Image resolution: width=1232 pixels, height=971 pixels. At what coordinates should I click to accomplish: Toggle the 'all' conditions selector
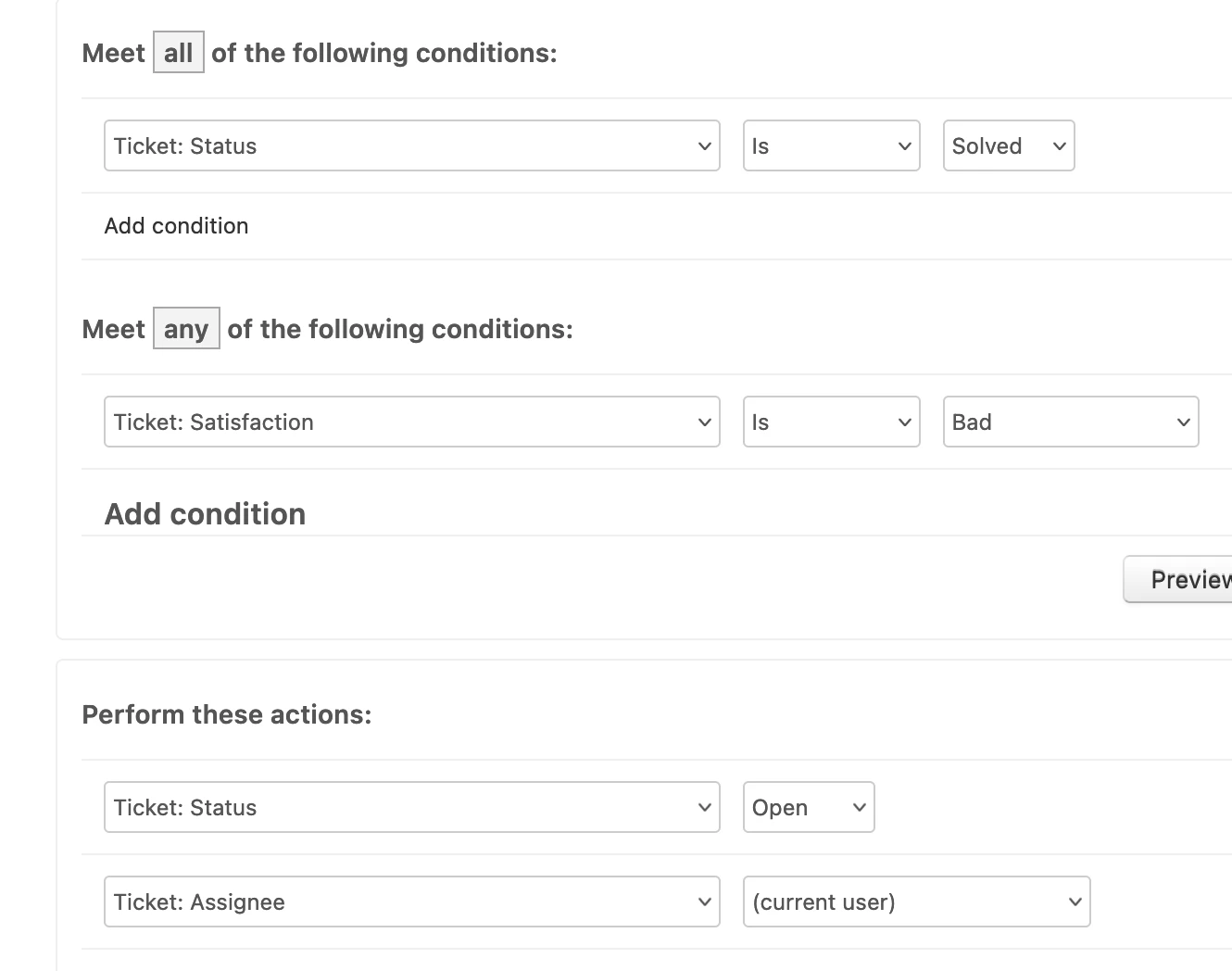click(178, 53)
